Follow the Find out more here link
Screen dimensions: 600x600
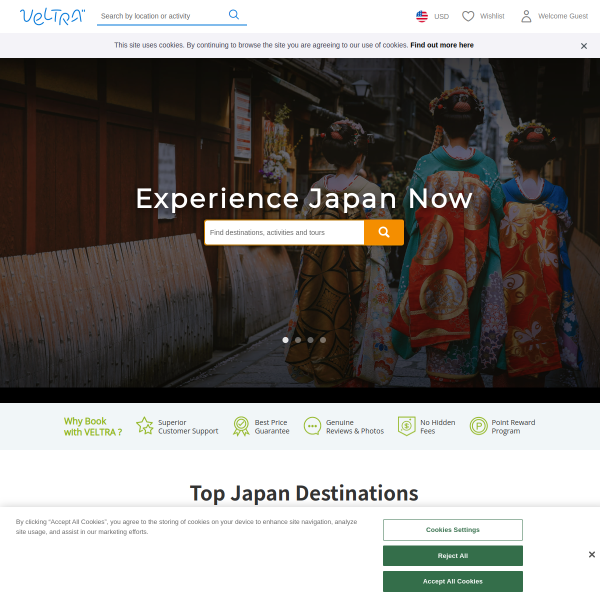[x=442, y=45]
